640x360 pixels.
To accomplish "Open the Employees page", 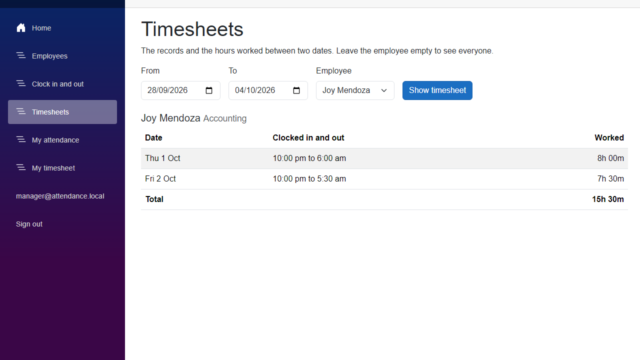I will click(62, 56).
